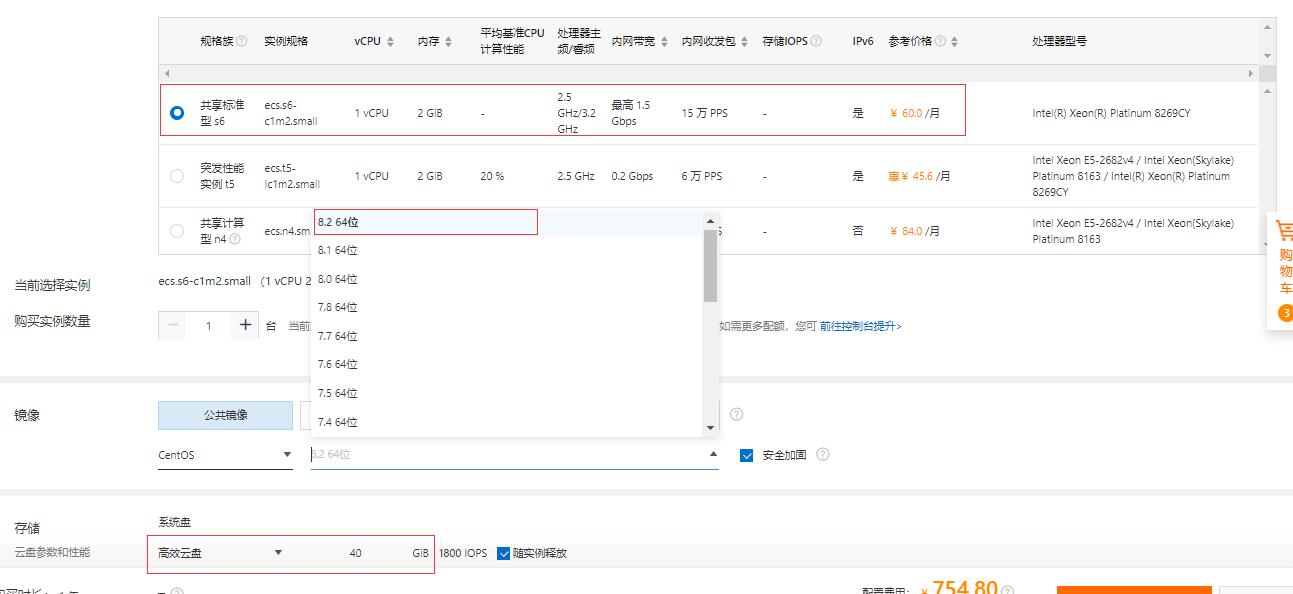Collapse the image version dropdown arrow
Image resolution: width=1293 pixels, height=594 pixels.
(x=713, y=454)
